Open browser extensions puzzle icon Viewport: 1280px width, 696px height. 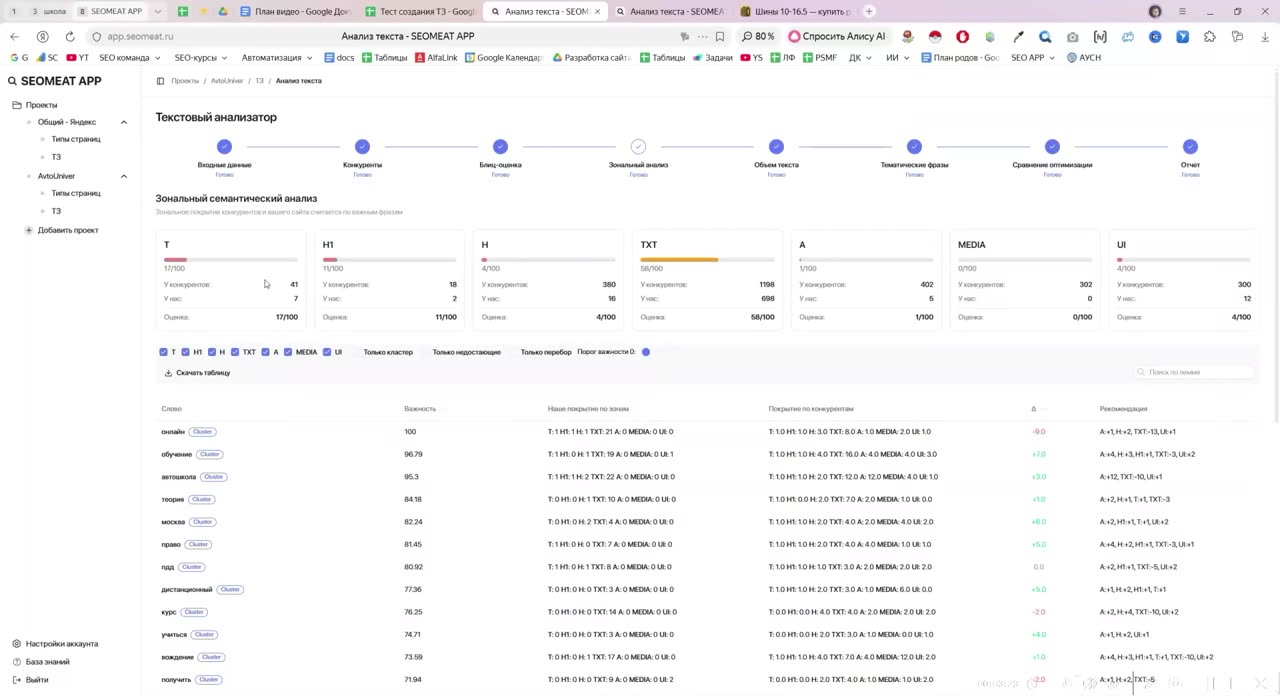pos(1210,36)
